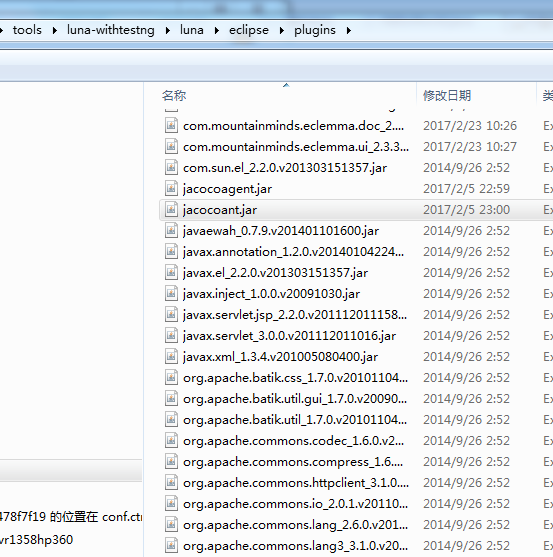Sort files by 修改日期 column header
The width and height of the screenshot is (553, 557).
[447, 95]
